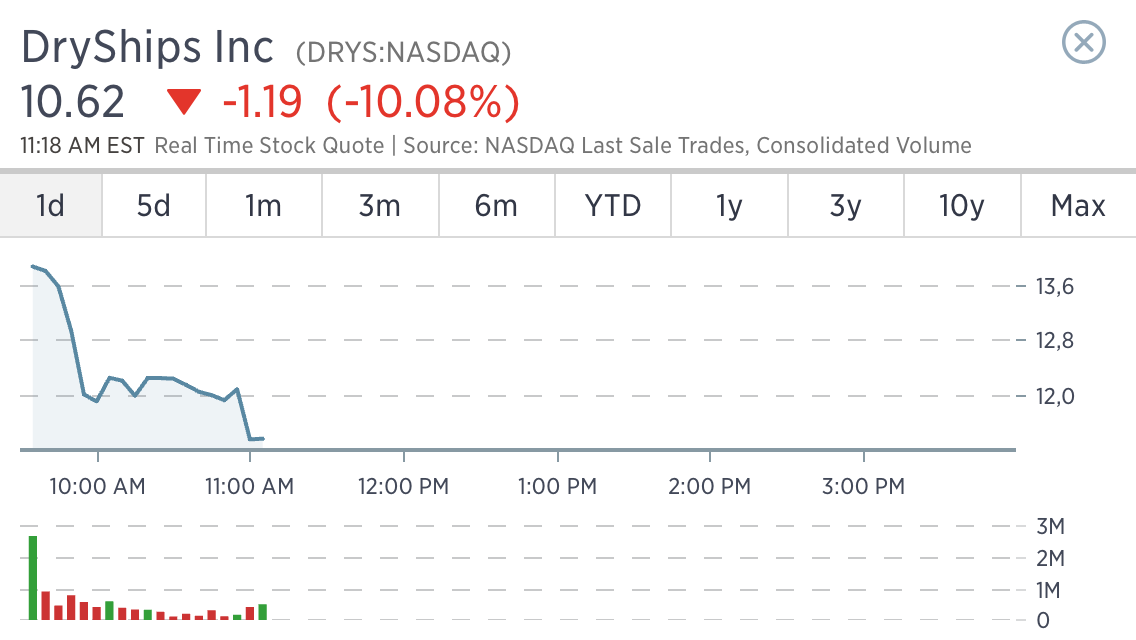Click the 3:00 PM time axis label
This screenshot has width=1136, height=640.
[864, 486]
